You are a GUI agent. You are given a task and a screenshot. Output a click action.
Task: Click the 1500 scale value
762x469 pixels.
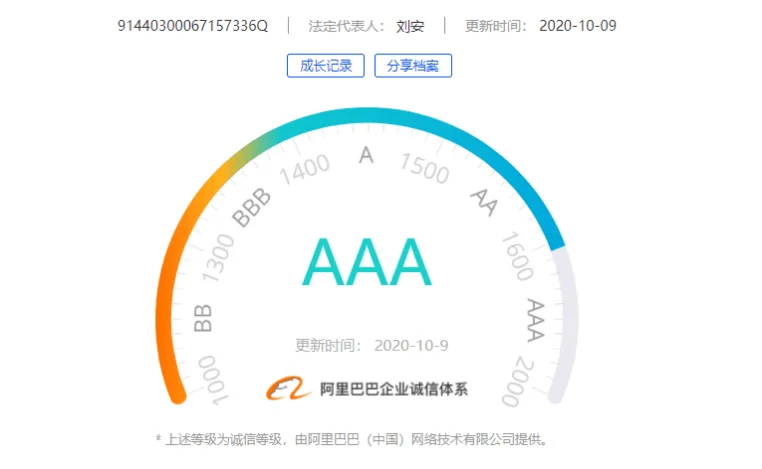click(x=425, y=169)
